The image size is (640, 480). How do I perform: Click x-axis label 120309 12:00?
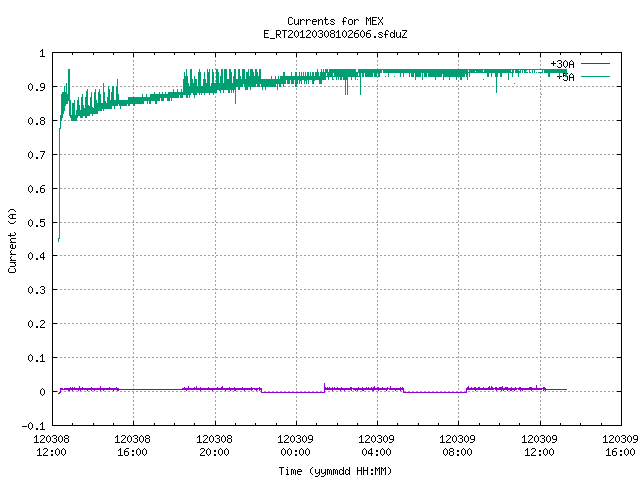[x=539, y=446]
